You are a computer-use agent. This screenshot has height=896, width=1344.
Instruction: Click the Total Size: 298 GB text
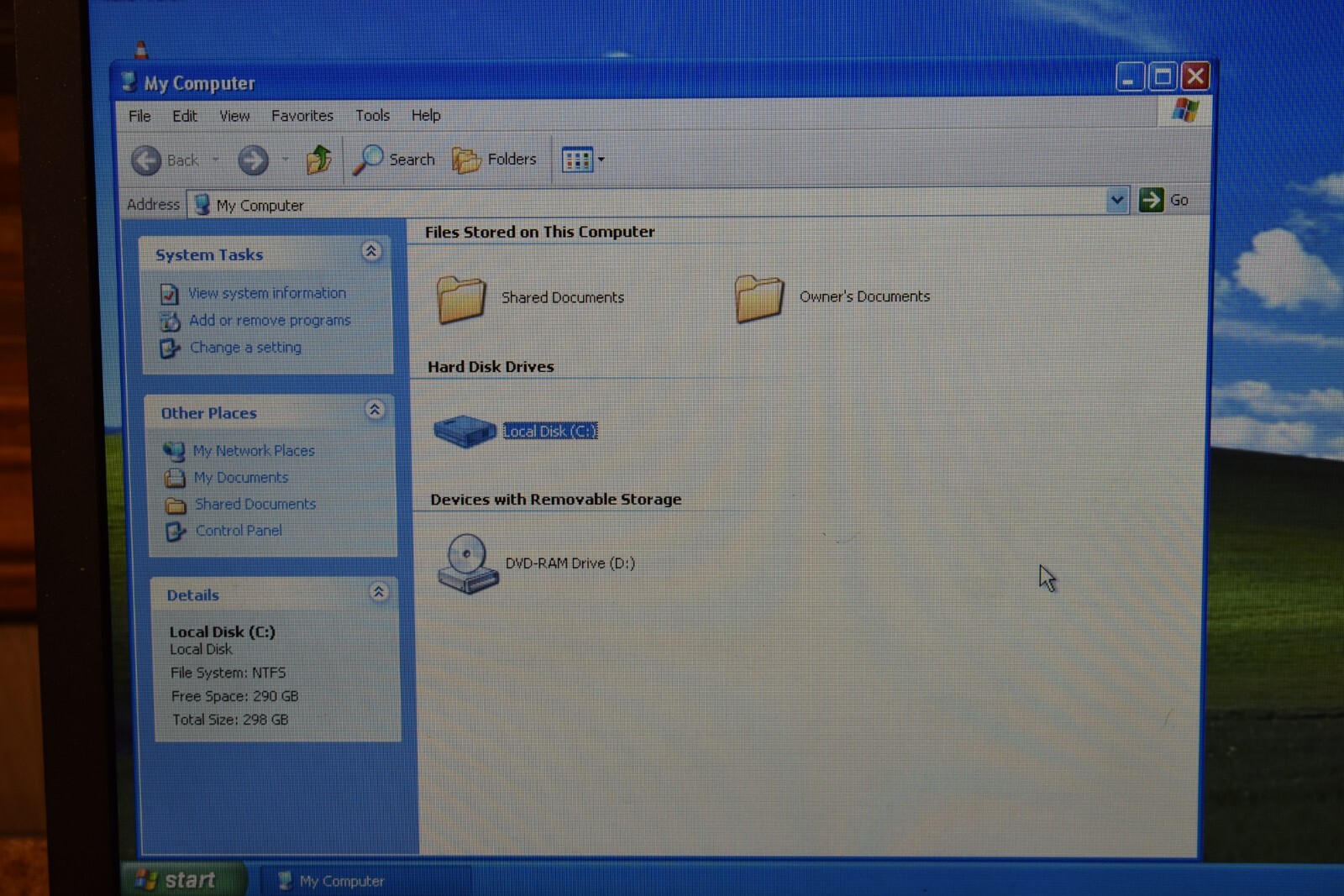pyautogui.click(x=230, y=720)
